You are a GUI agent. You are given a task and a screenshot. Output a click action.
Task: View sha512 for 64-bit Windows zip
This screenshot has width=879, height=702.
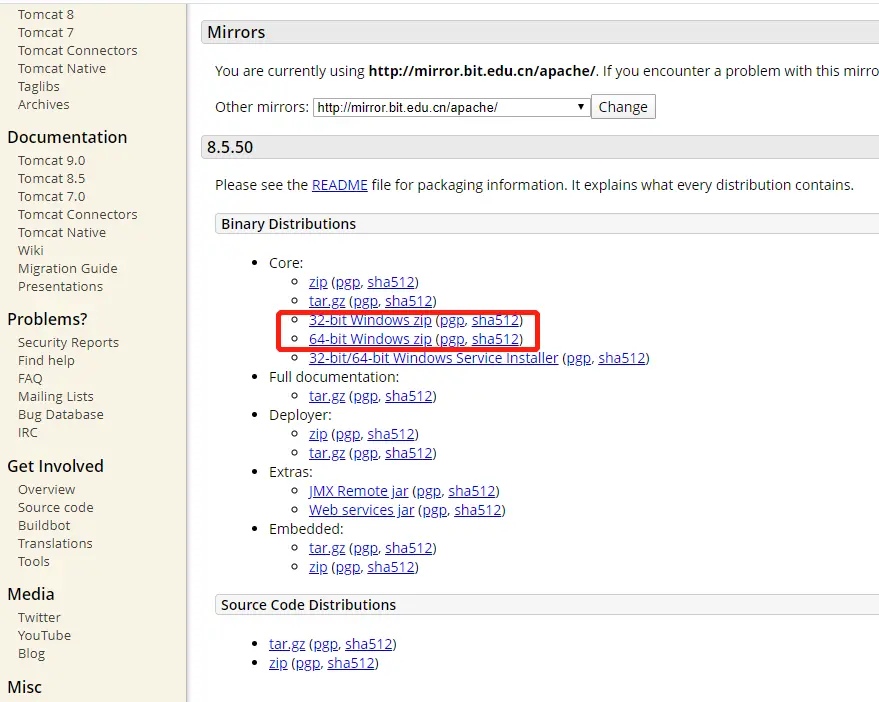(495, 339)
